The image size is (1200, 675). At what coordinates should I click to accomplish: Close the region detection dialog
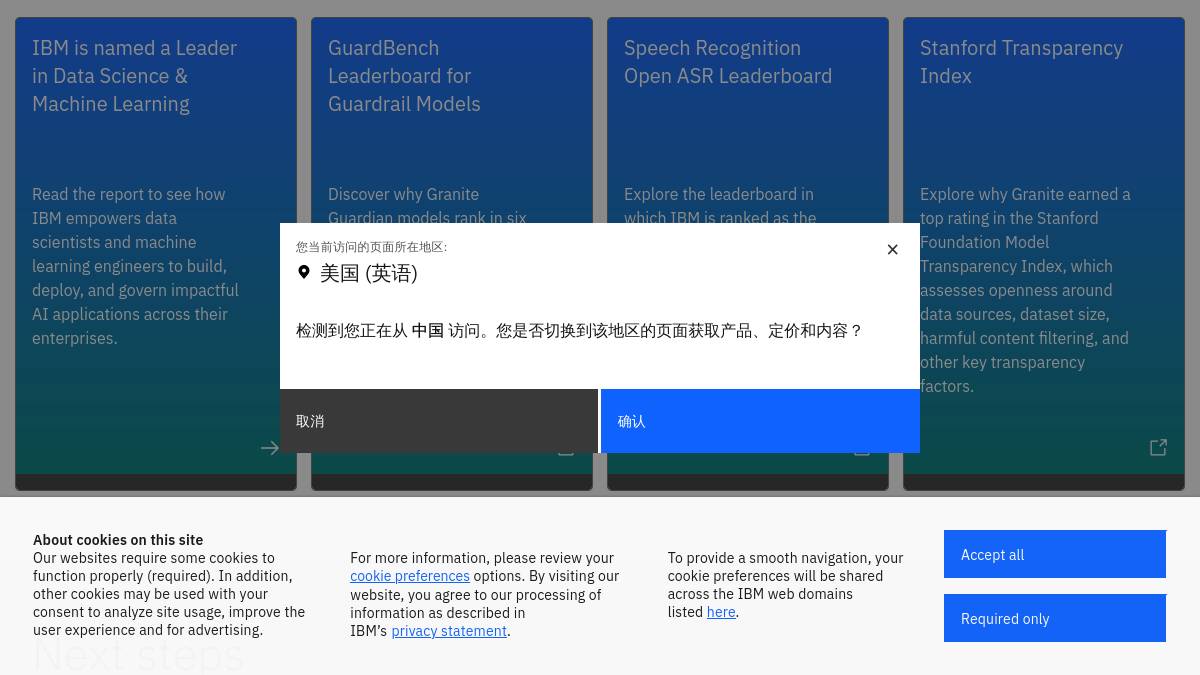coord(893,249)
